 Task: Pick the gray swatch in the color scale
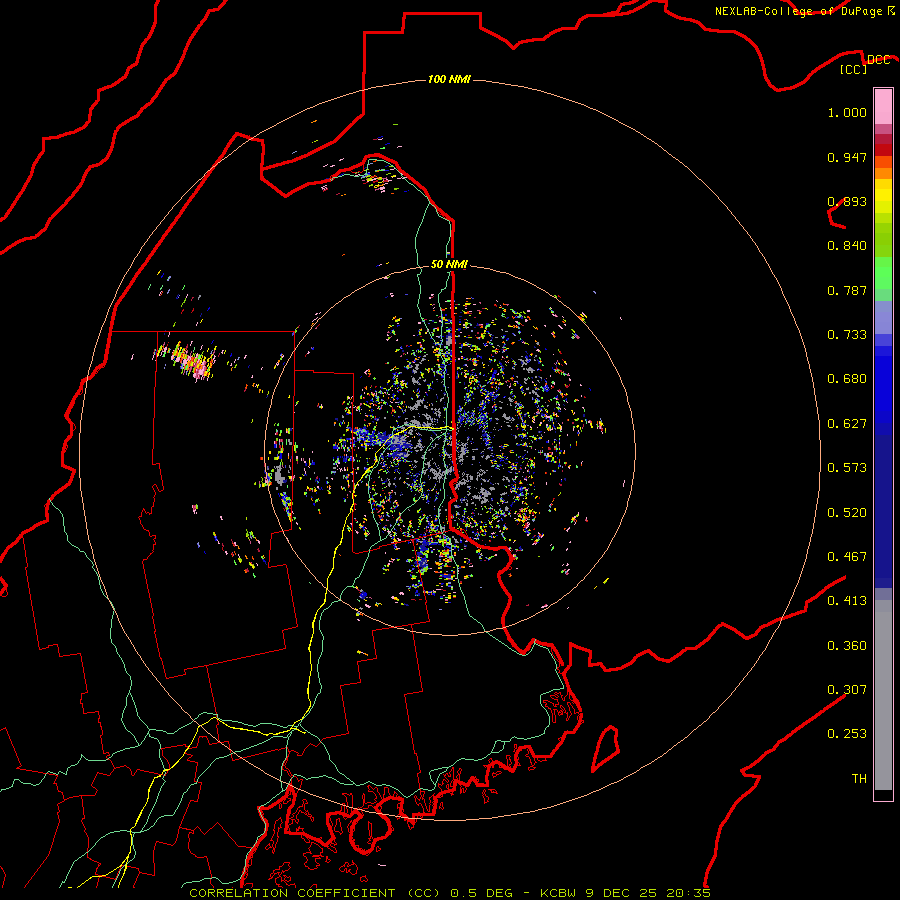pos(883,695)
